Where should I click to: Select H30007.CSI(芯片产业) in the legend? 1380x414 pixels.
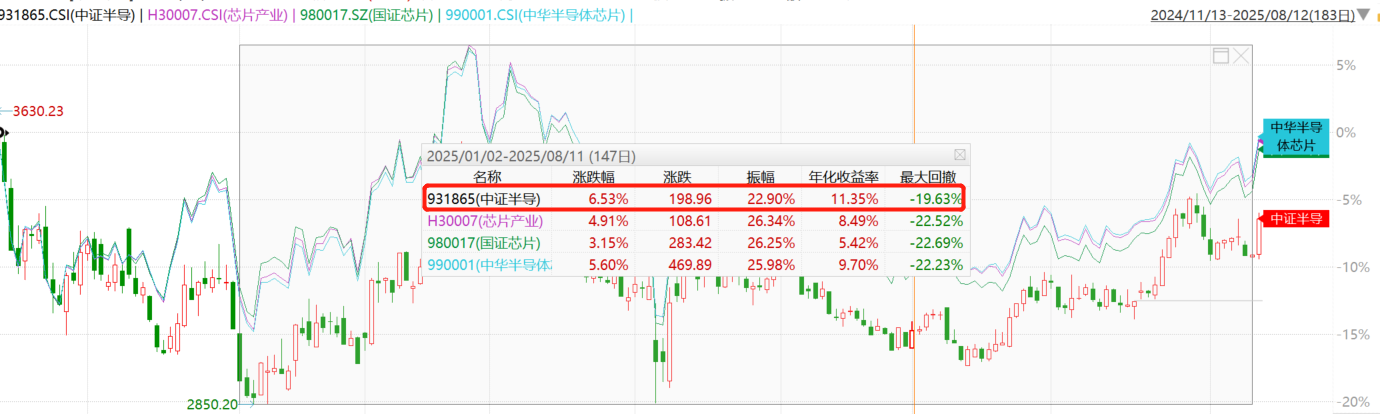219,15
